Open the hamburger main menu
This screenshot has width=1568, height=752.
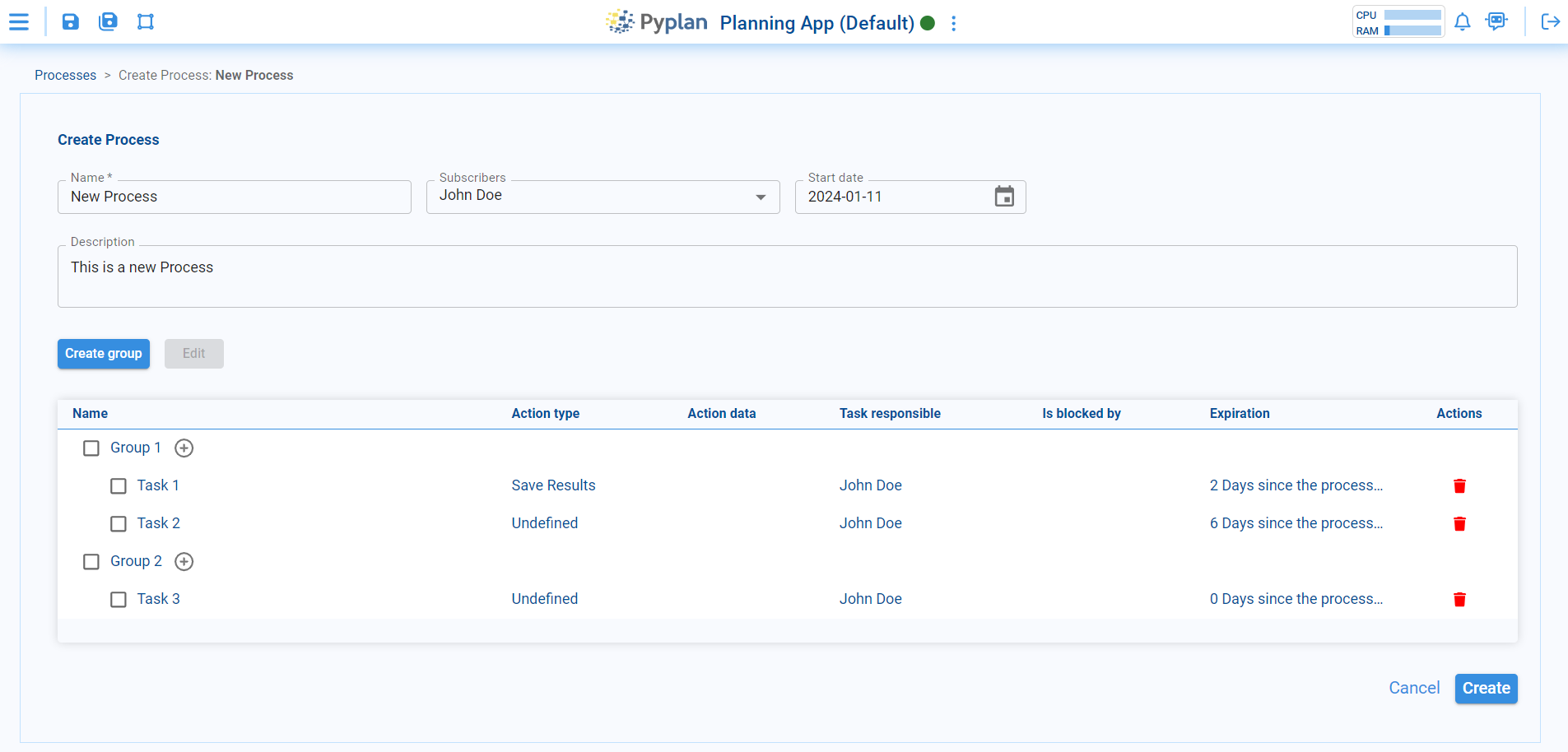(x=19, y=22)
